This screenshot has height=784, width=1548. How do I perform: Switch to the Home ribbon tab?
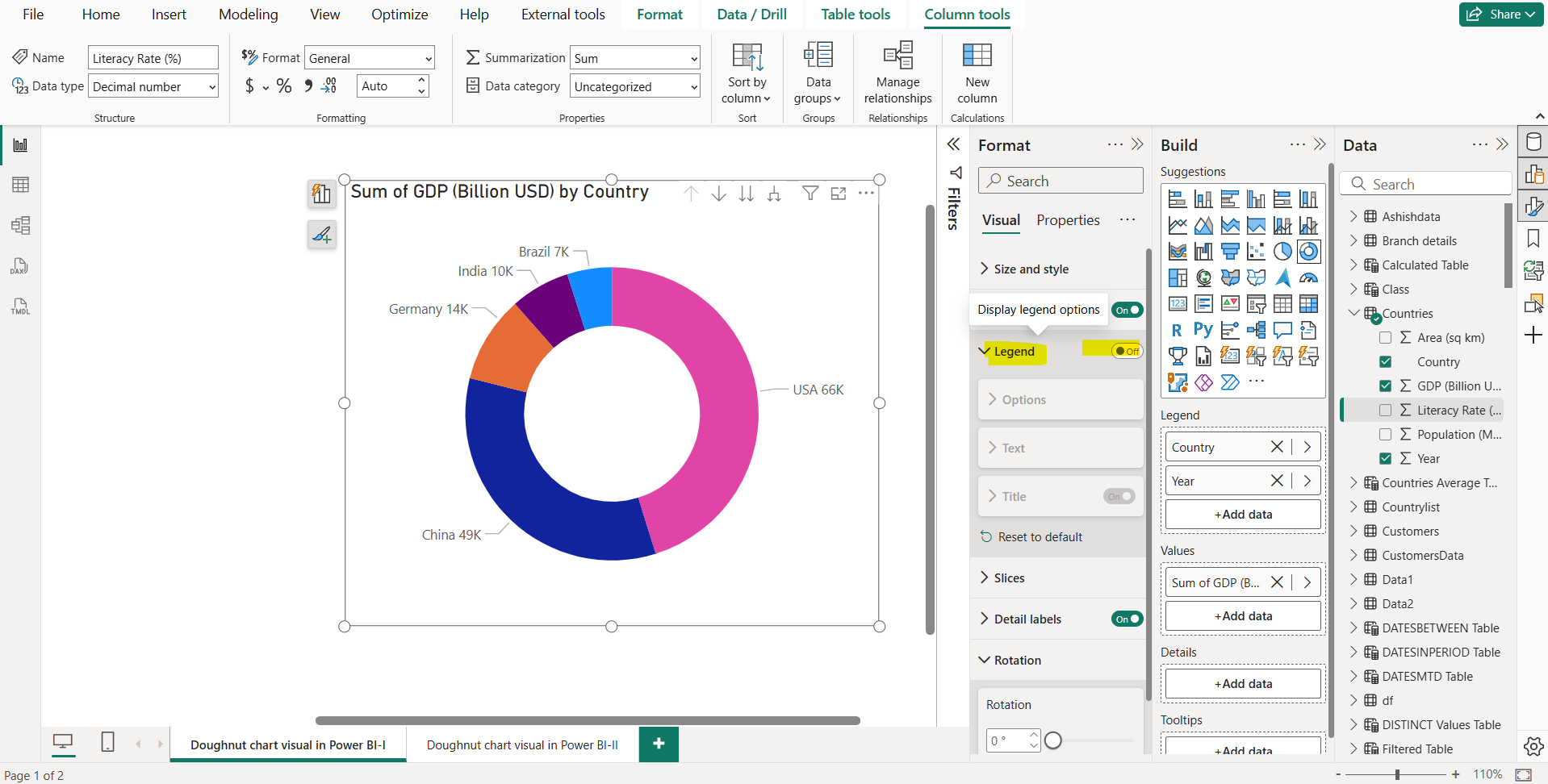click(100, 14)
